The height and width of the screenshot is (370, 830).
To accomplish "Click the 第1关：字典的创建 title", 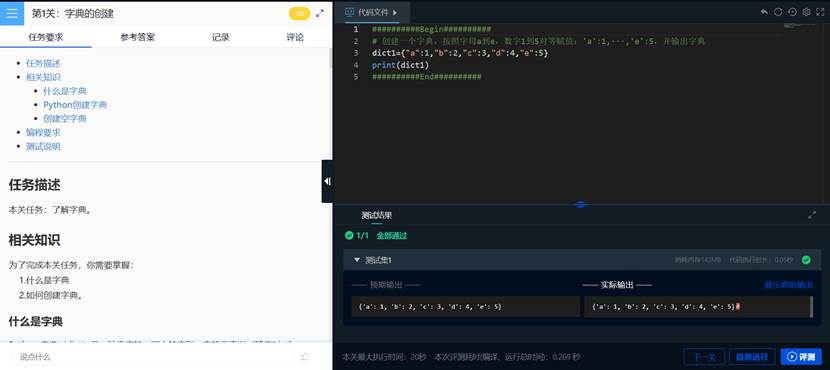I will [73, 14].
